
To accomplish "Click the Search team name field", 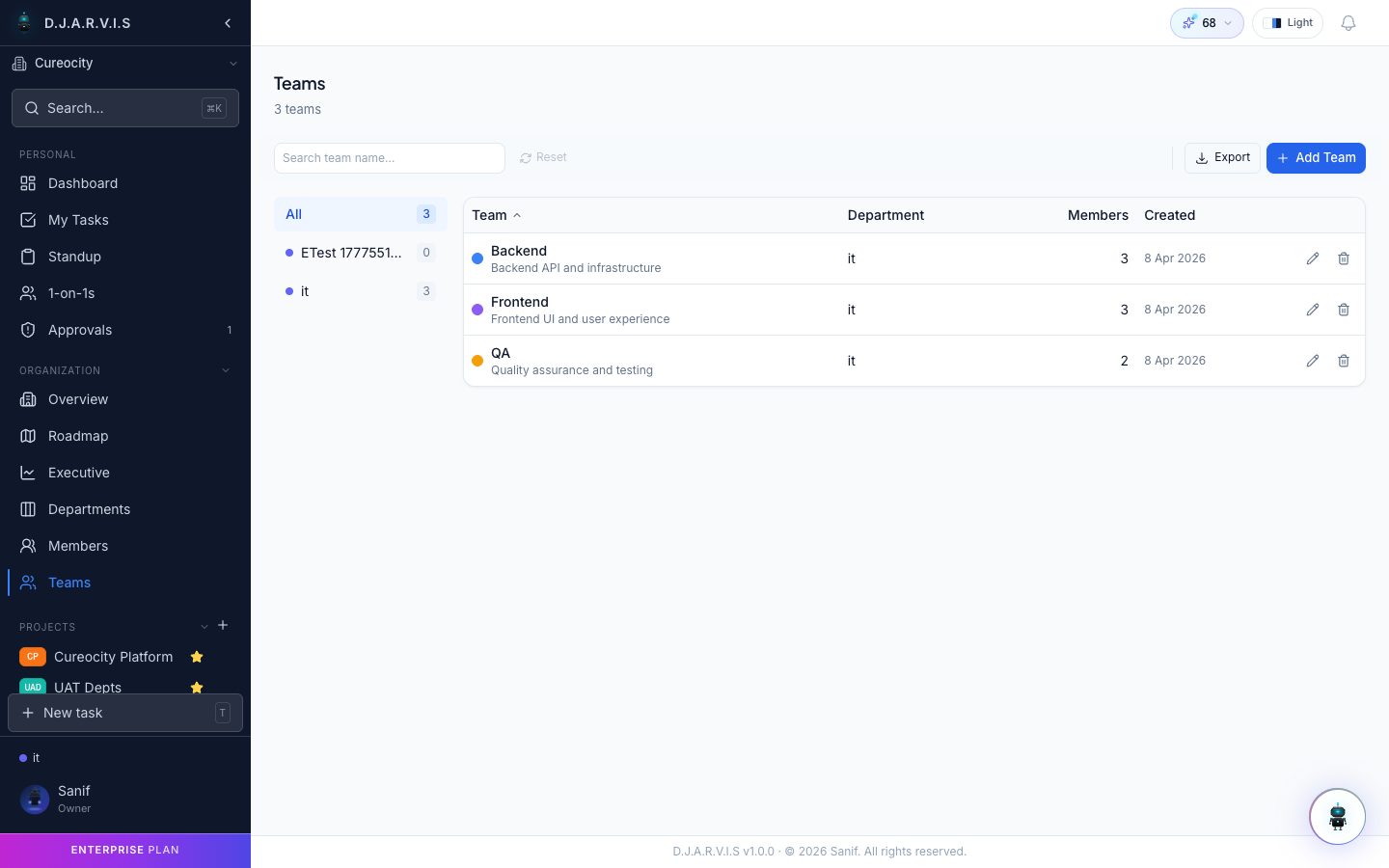I will pyautogui.click(x=390, y=158).
